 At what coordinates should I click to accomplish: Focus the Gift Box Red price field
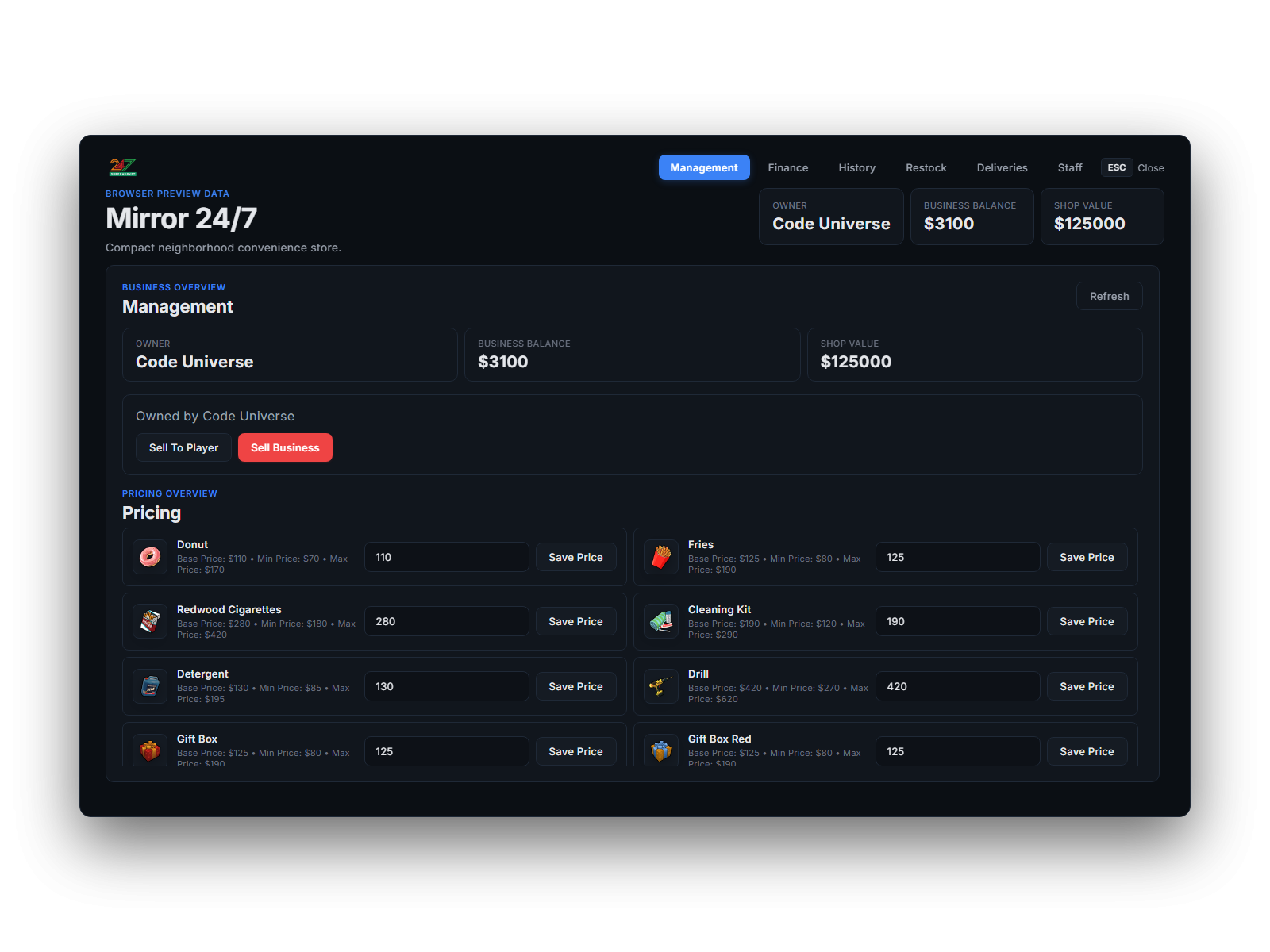(958, 751)
